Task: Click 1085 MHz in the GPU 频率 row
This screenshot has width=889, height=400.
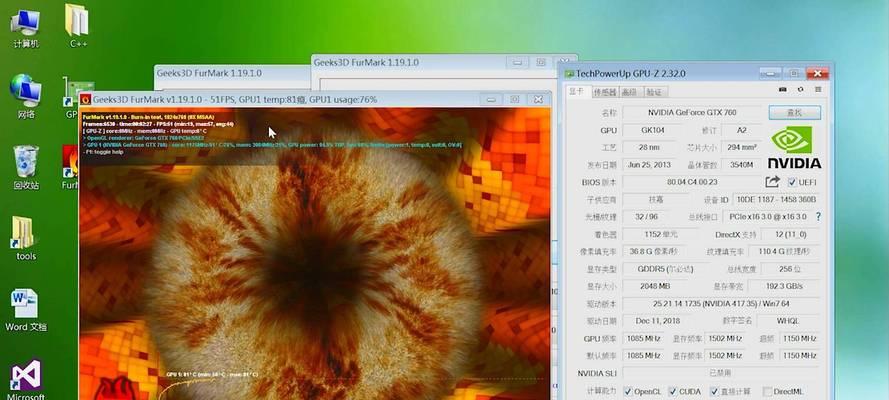Action: (x=644, y=338)
